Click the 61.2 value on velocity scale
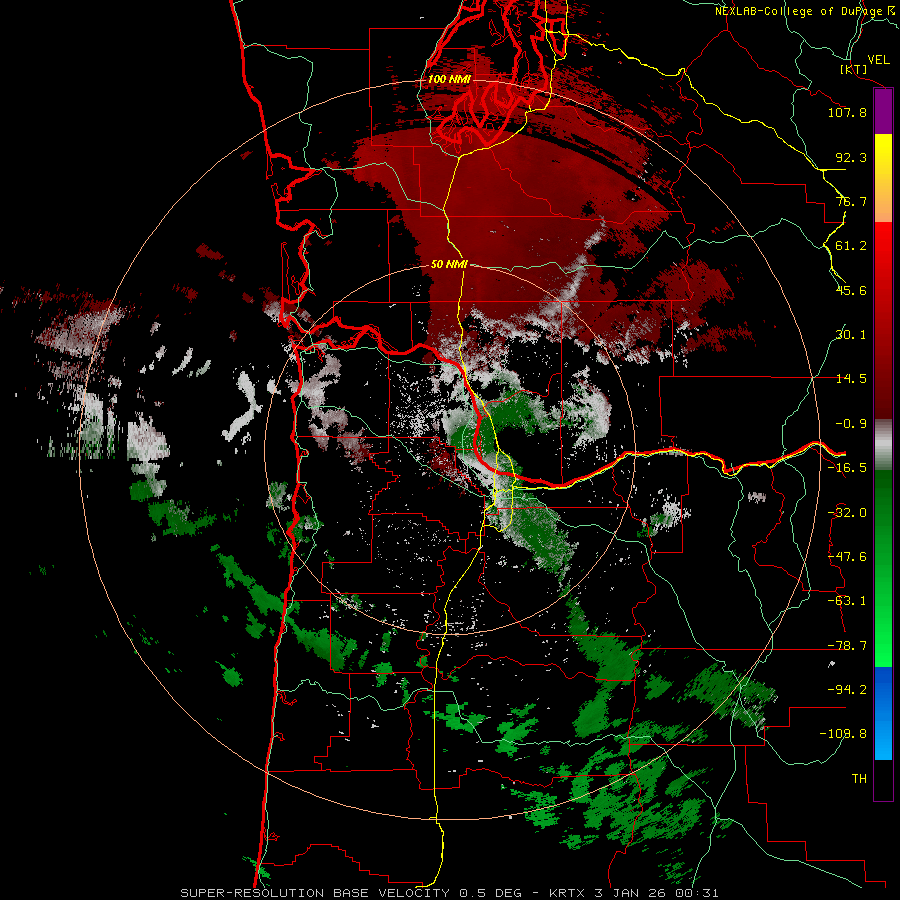900x900 pixels. pyautogui.click(x=851, y=246)
